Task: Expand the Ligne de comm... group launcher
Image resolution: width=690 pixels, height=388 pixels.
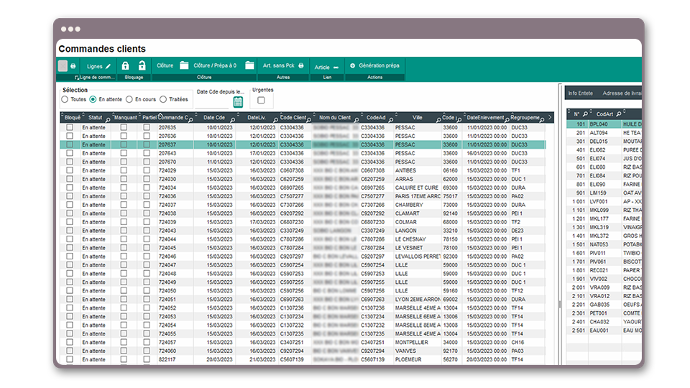Action: click(x=77, y=77)
